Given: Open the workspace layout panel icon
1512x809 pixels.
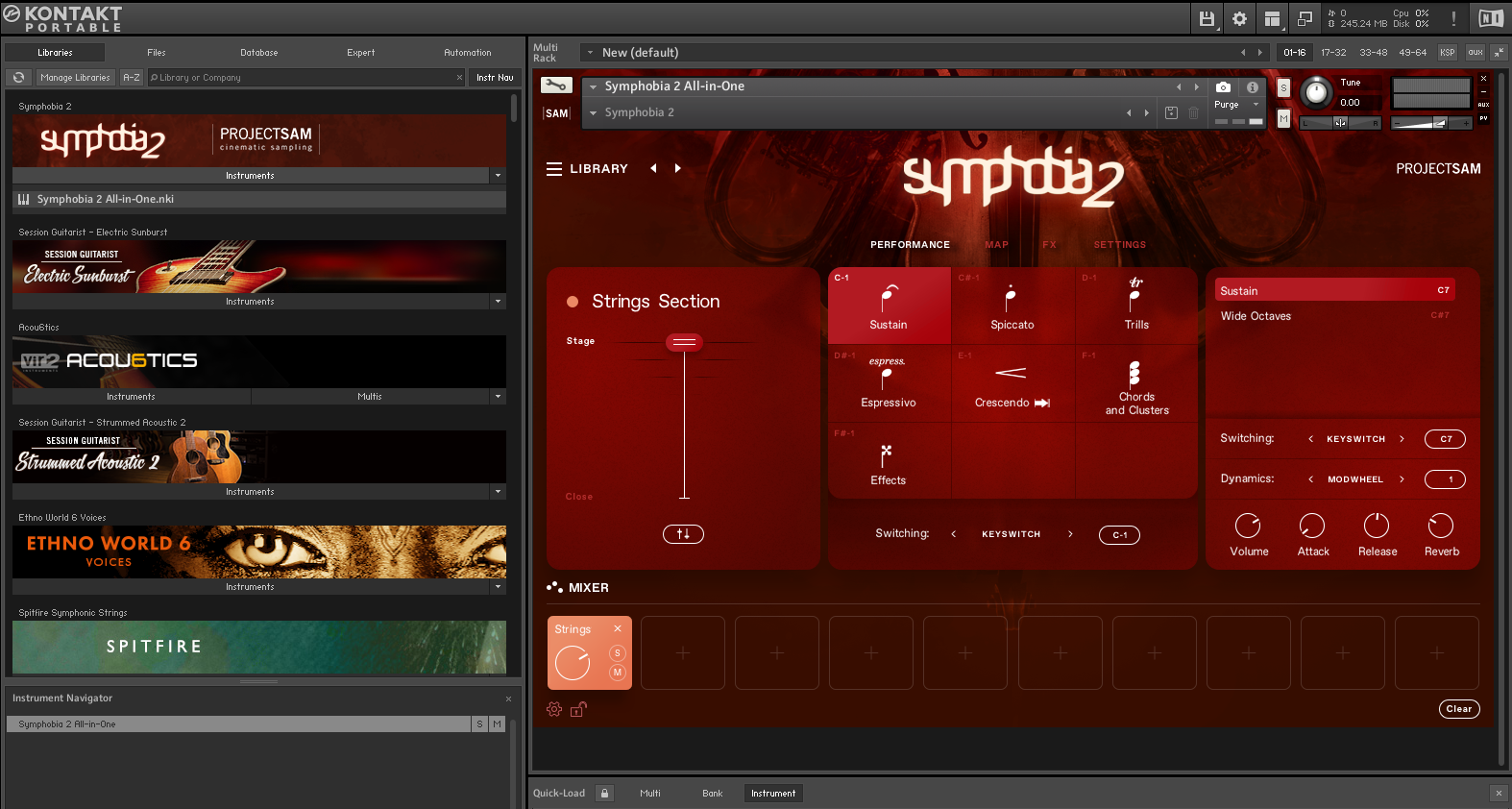Looking at the screenshot, I should coord(1272,18).
